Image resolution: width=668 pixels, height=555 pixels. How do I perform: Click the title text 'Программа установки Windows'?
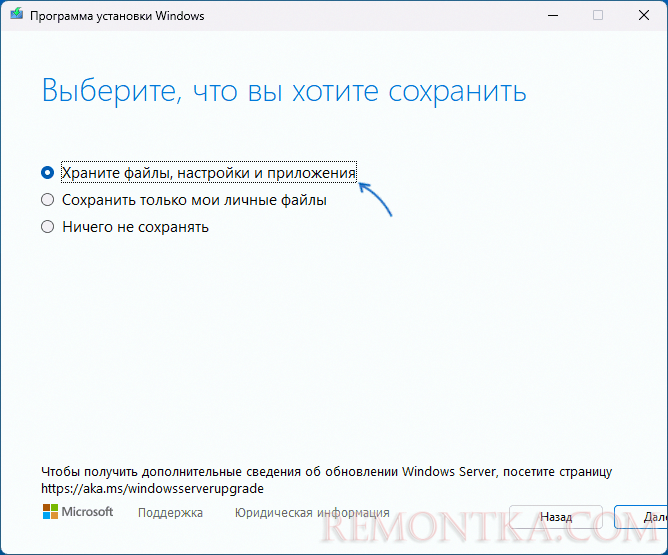tap(117, 16)
